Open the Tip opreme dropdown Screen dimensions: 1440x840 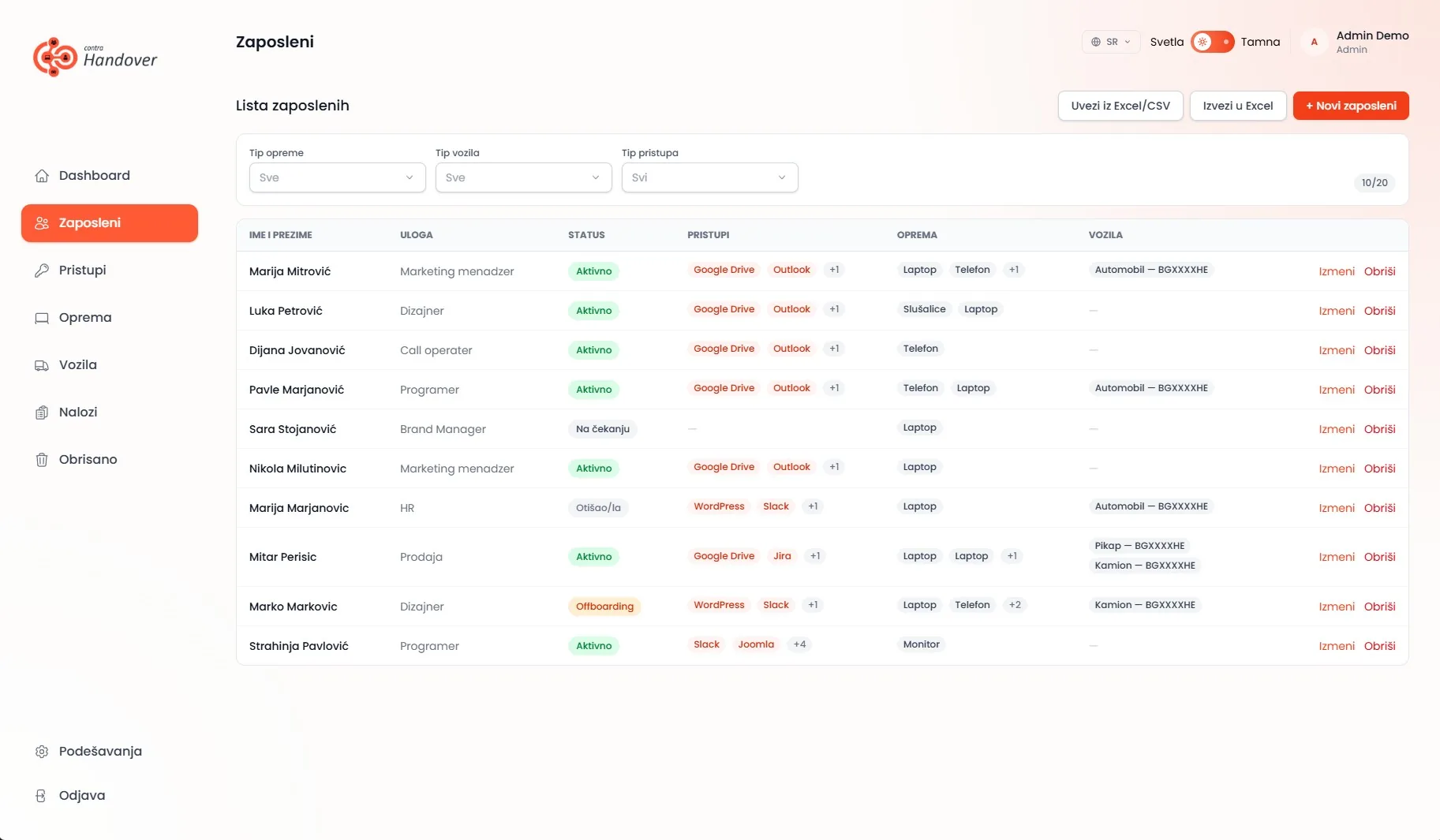click(337, 177)
